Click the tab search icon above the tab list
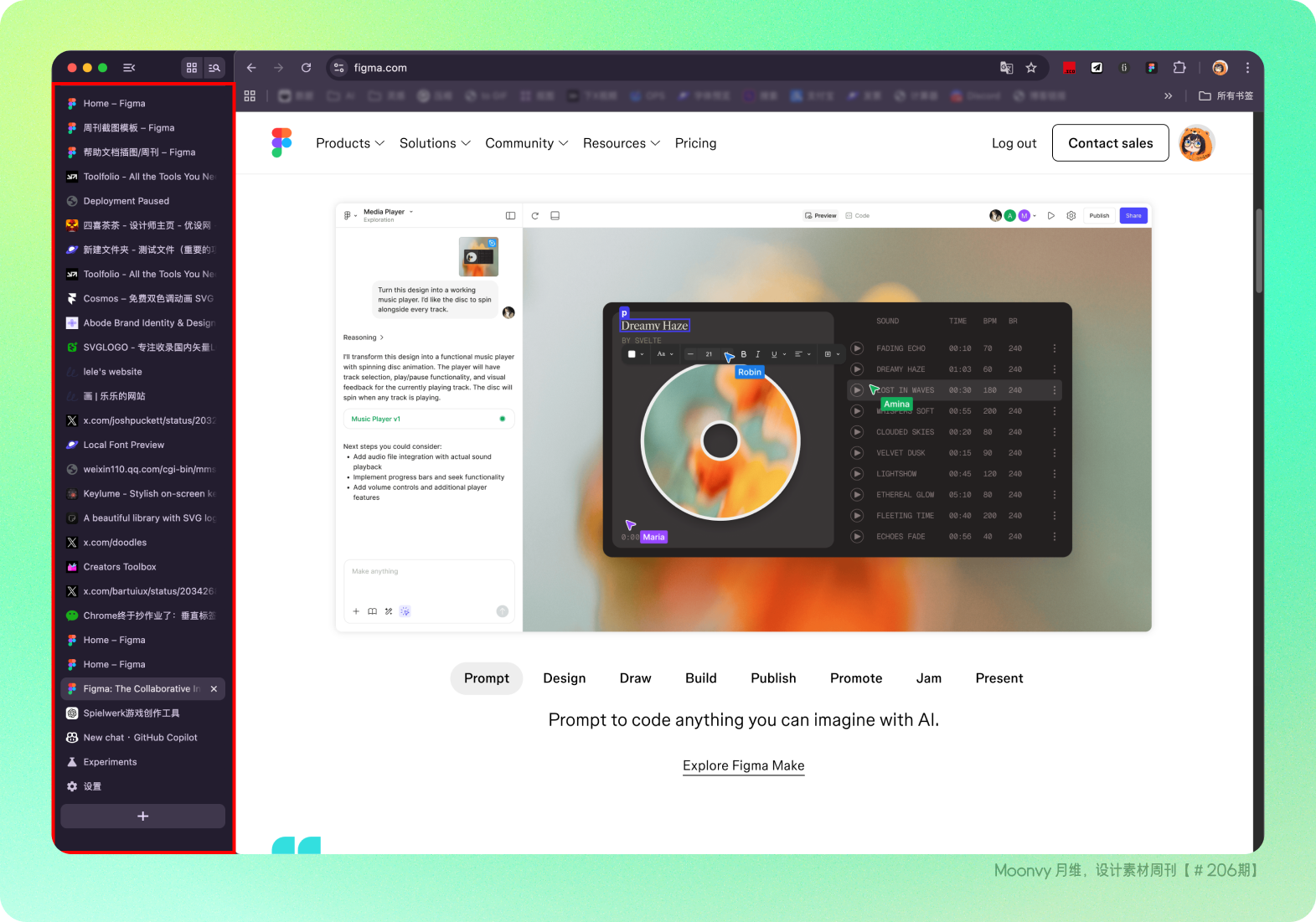Screen dimensions: 1316x922 [x=214, y=68]
